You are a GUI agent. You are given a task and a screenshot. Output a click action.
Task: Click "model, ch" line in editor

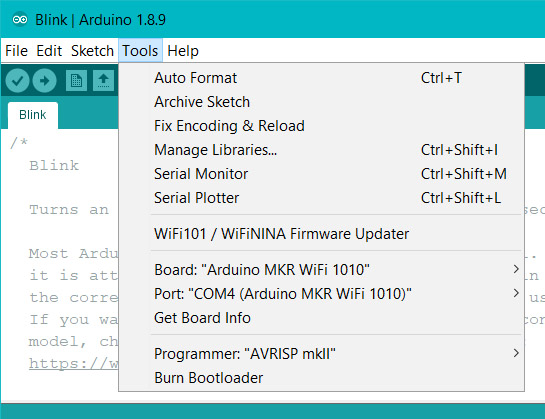pos(73,341)
